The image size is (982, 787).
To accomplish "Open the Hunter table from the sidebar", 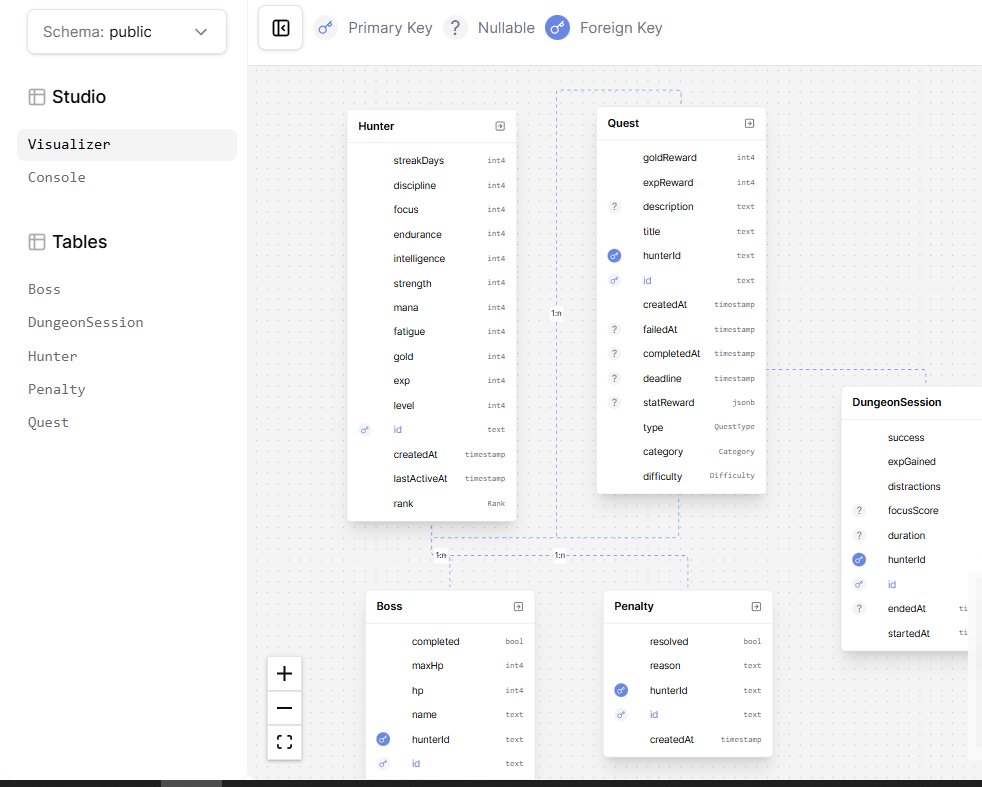I will pos(53,356).
